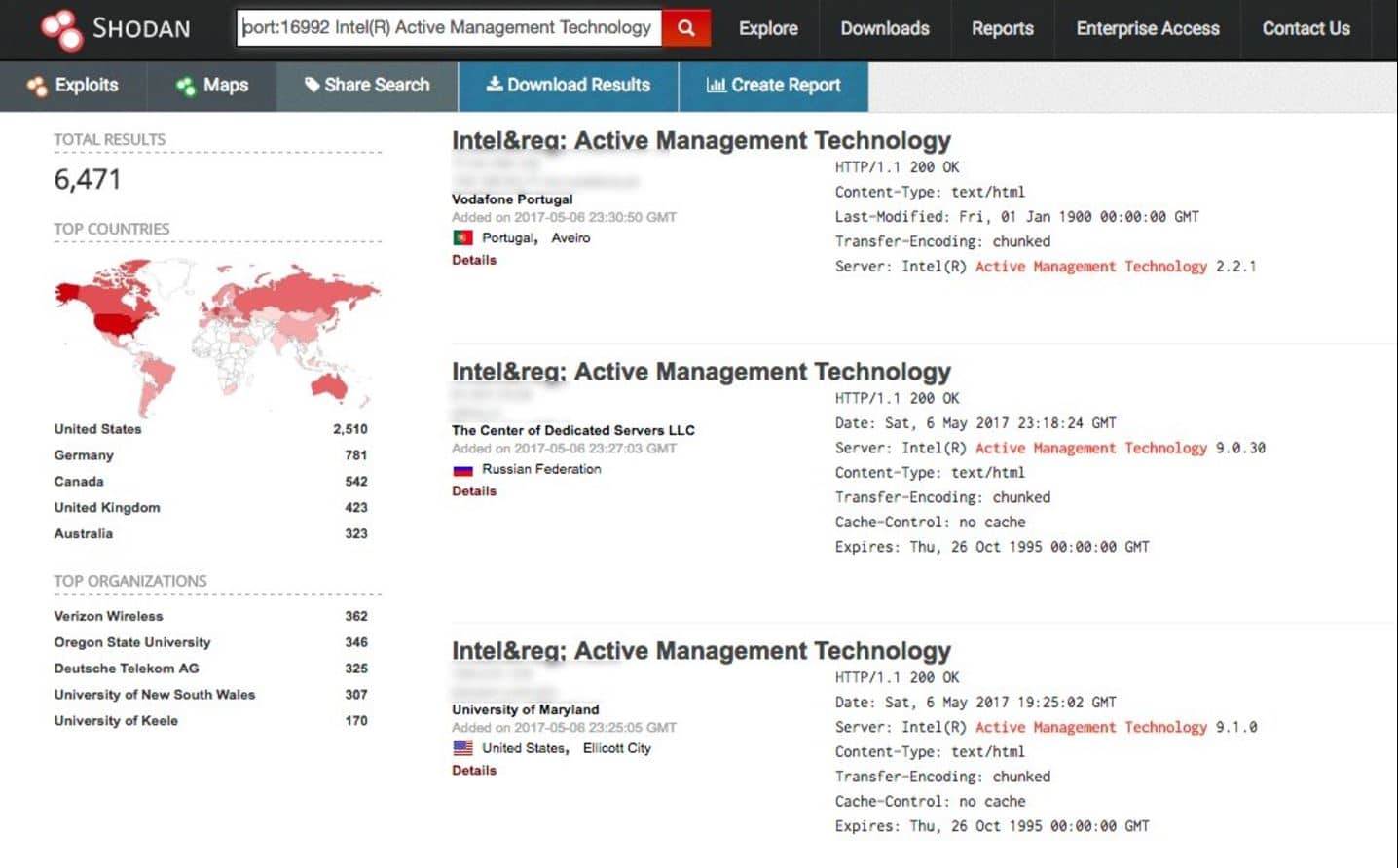Click the red search magnifier button
Viewport: 1398px width, 868px height.
click(686, 28)
